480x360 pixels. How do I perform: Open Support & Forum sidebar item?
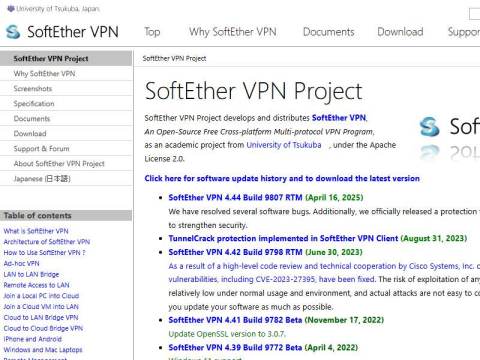pyautogui.click(x=66, y=148)
